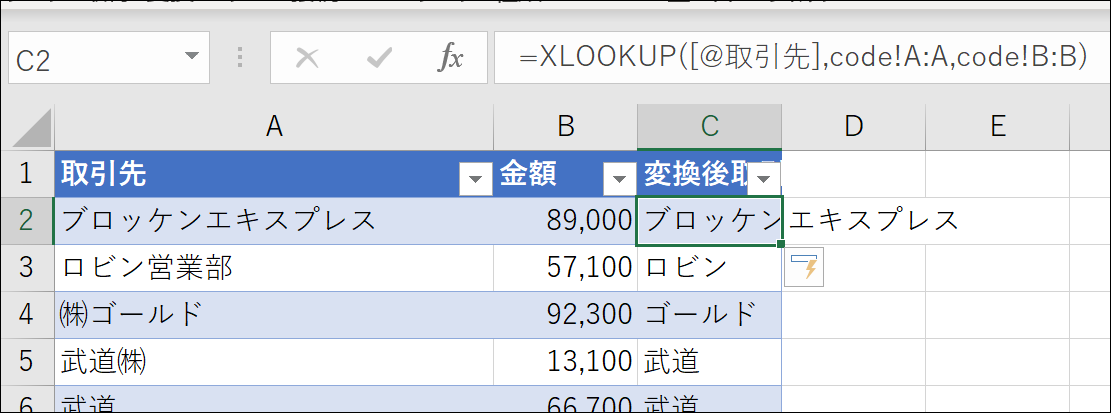Select row 3 header
This screenshot has height=413, width=1111.
click(27, 268)
